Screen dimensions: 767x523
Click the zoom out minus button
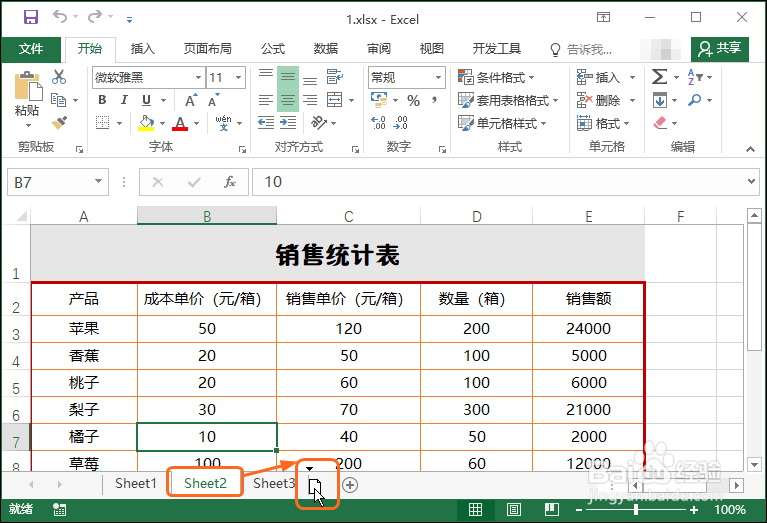[579, 510]
